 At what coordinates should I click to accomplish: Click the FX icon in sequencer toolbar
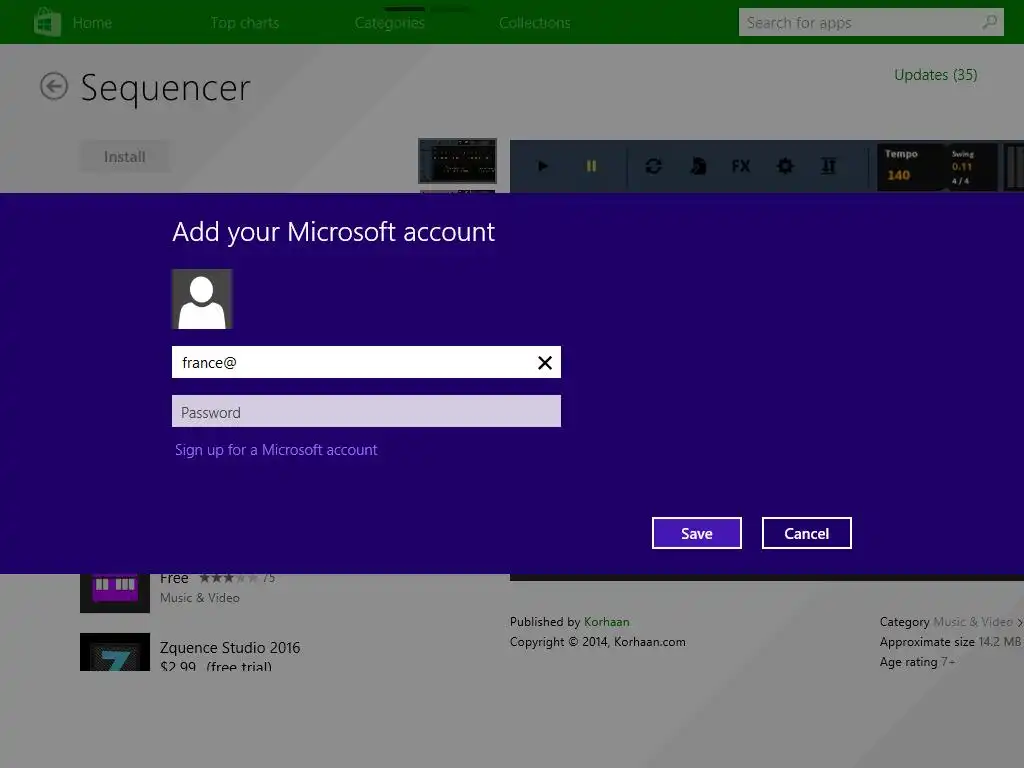pyautogui.click(x=741, y=166)
